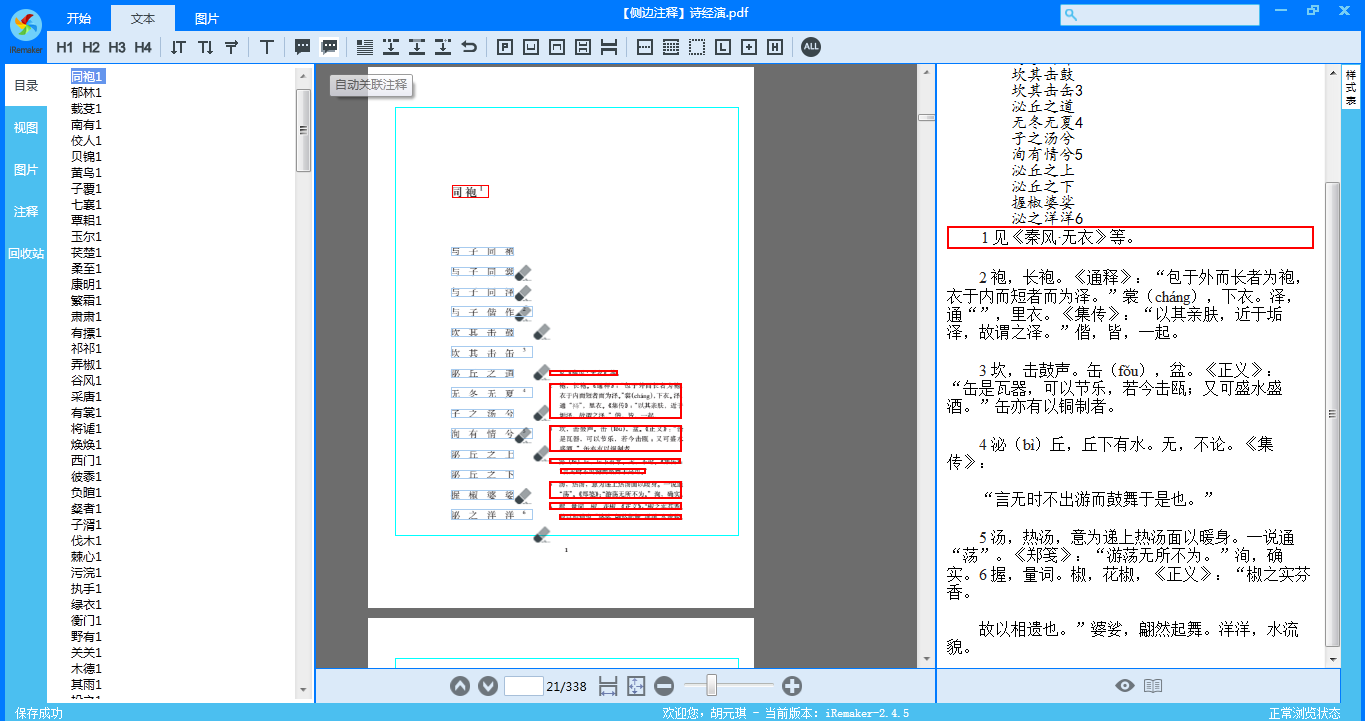The height and width of the screenshot is (721, 1365).
Task: Switch to the 图片 tab
Action: point(207,18)
